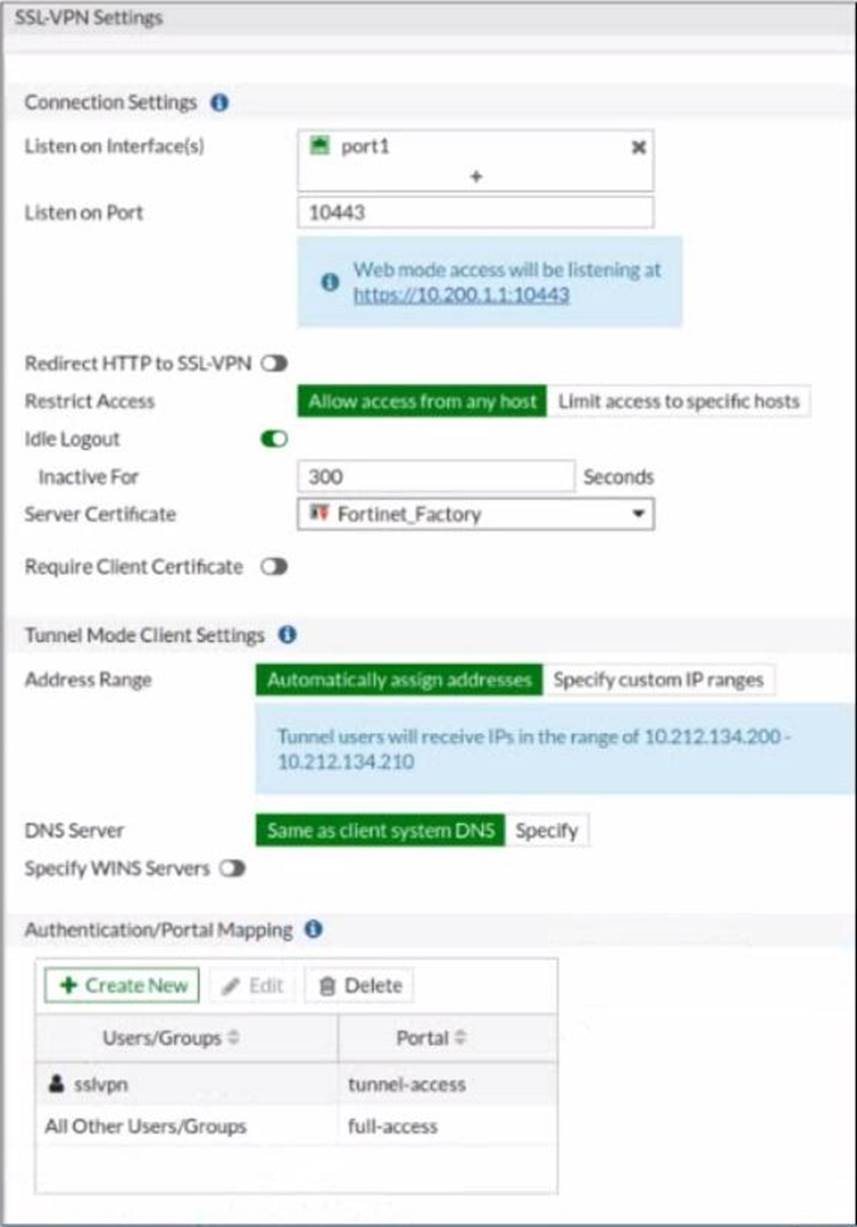Remove port1 using the x icon

coord(639,147)
